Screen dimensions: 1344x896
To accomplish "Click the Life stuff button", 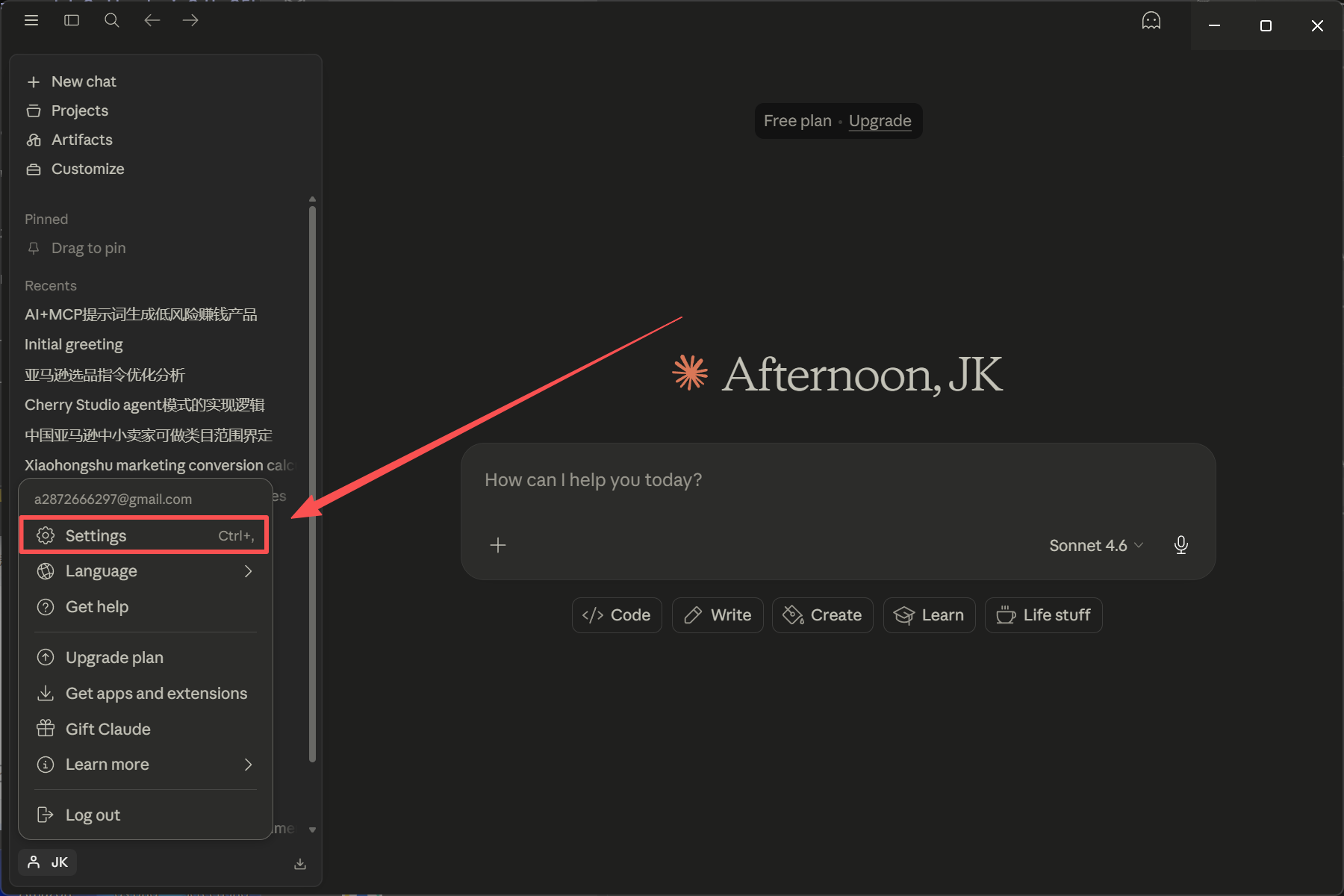I will point(1043,615).
